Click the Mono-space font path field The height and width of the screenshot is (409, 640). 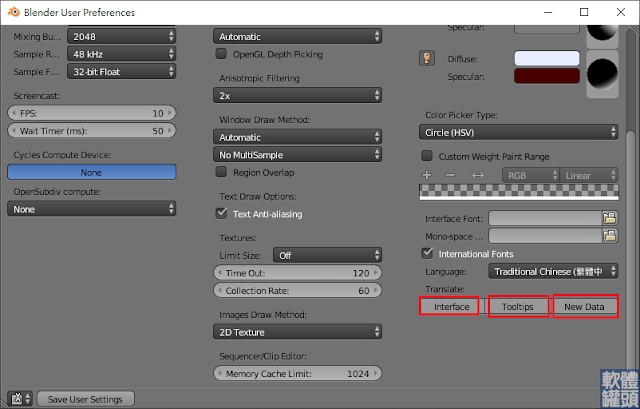(545, 236)
